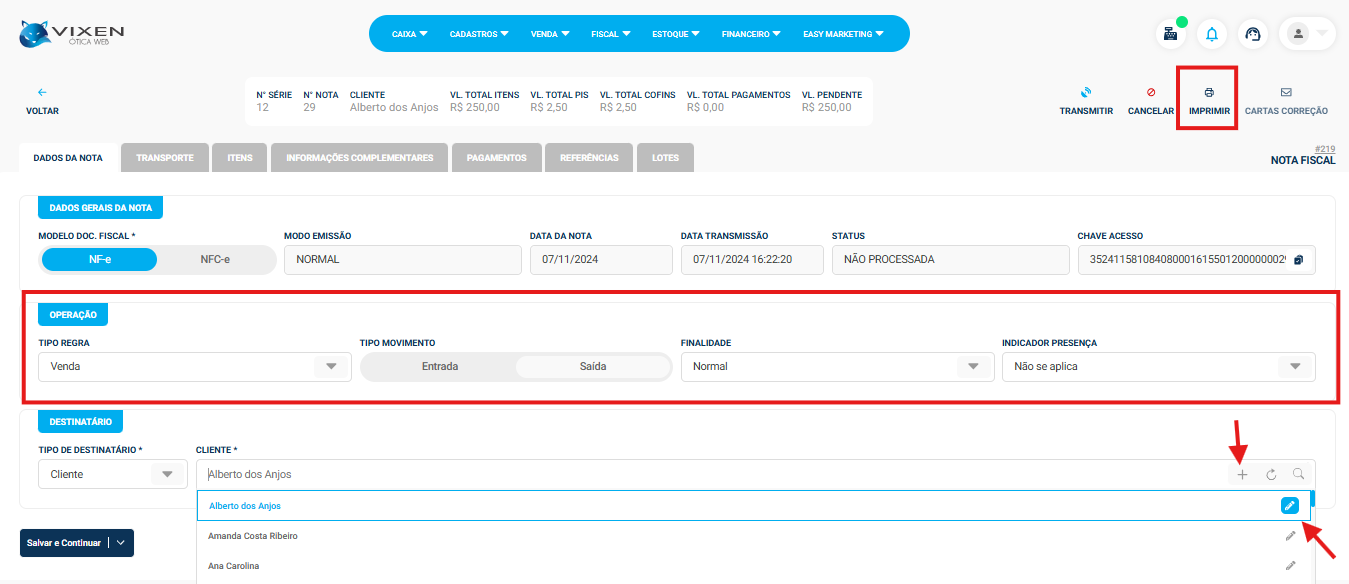Image resolution: width=1349 pixels, height=584 pixels.
Task: Click the Imprimir printer icon
Action: click(x=1208, y=93)
